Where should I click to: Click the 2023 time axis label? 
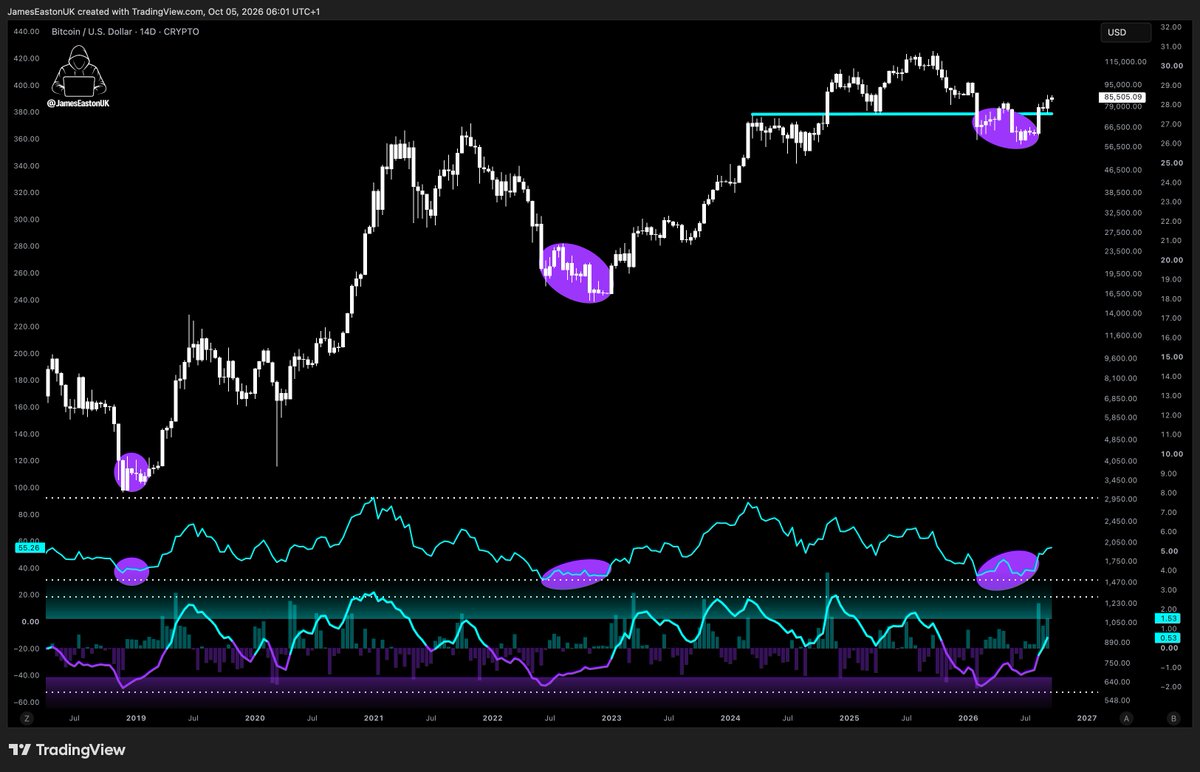point(611,718)
